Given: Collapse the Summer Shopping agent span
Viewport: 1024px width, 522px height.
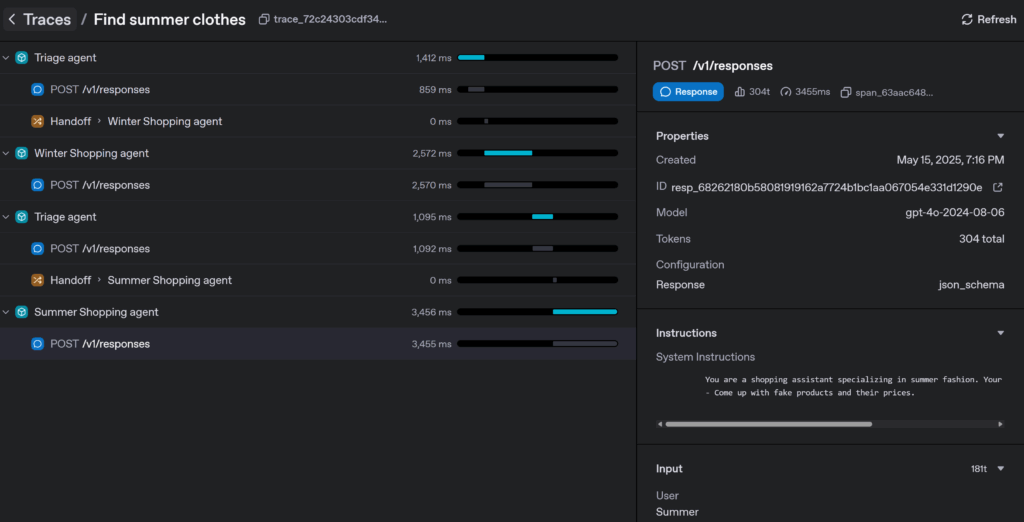Looking at the screenshot, I should pos(6,312).
